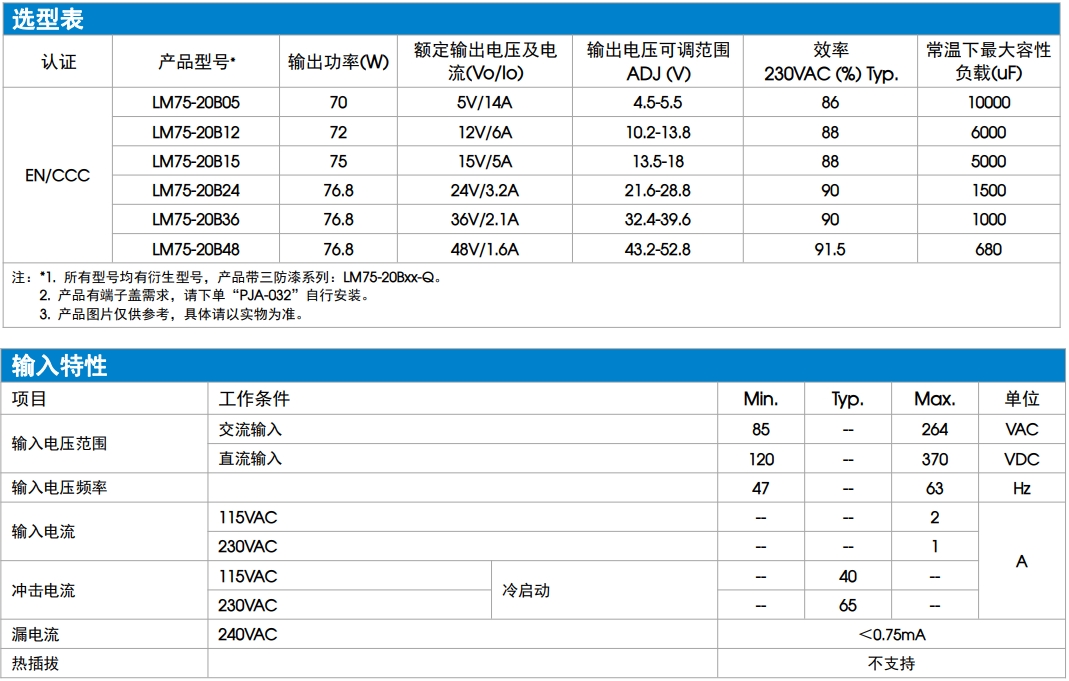
Task: Select the 冷启动 cell
Action: click(x=526, y=591)
